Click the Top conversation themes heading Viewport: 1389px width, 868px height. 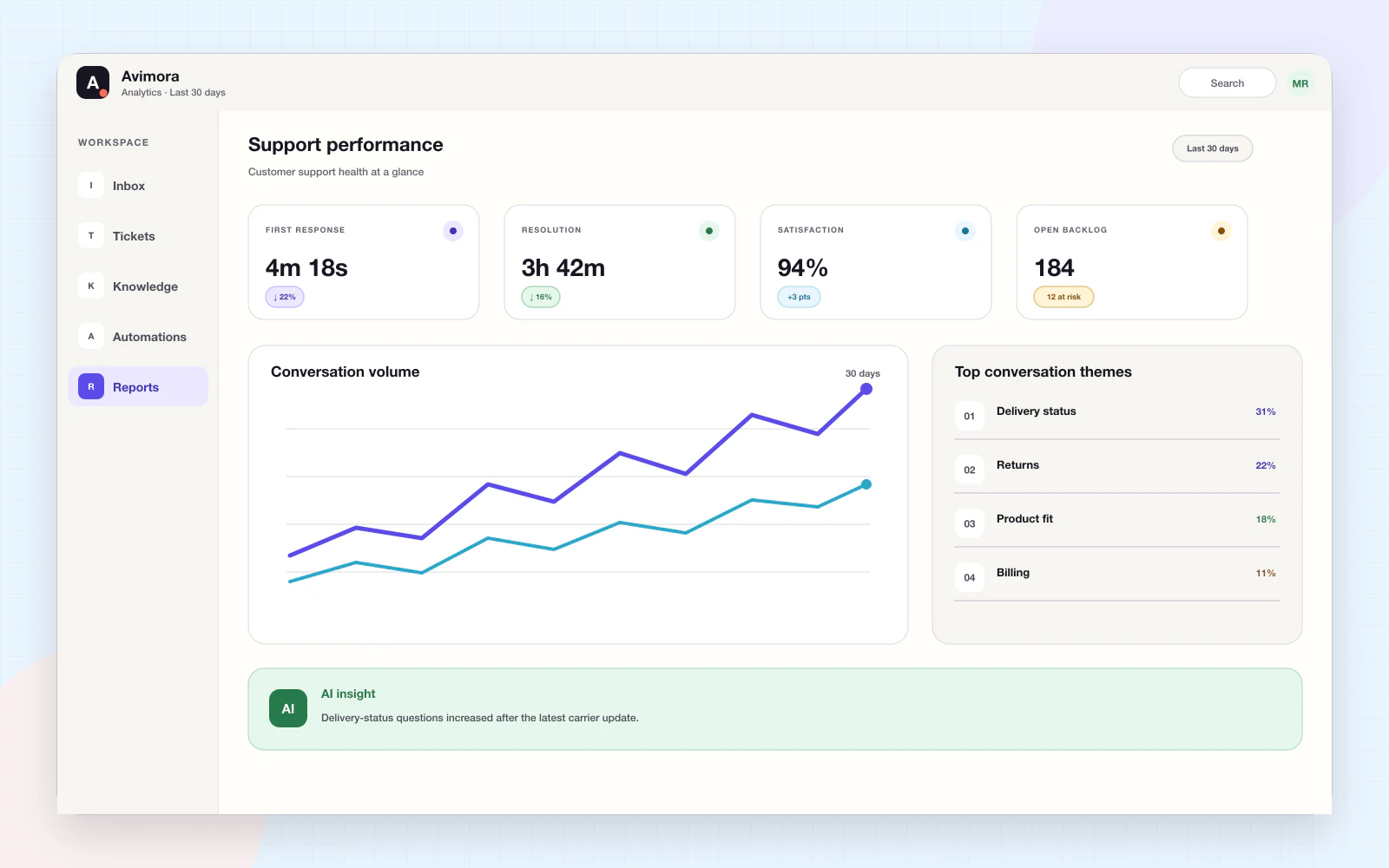click(1043, 372)
